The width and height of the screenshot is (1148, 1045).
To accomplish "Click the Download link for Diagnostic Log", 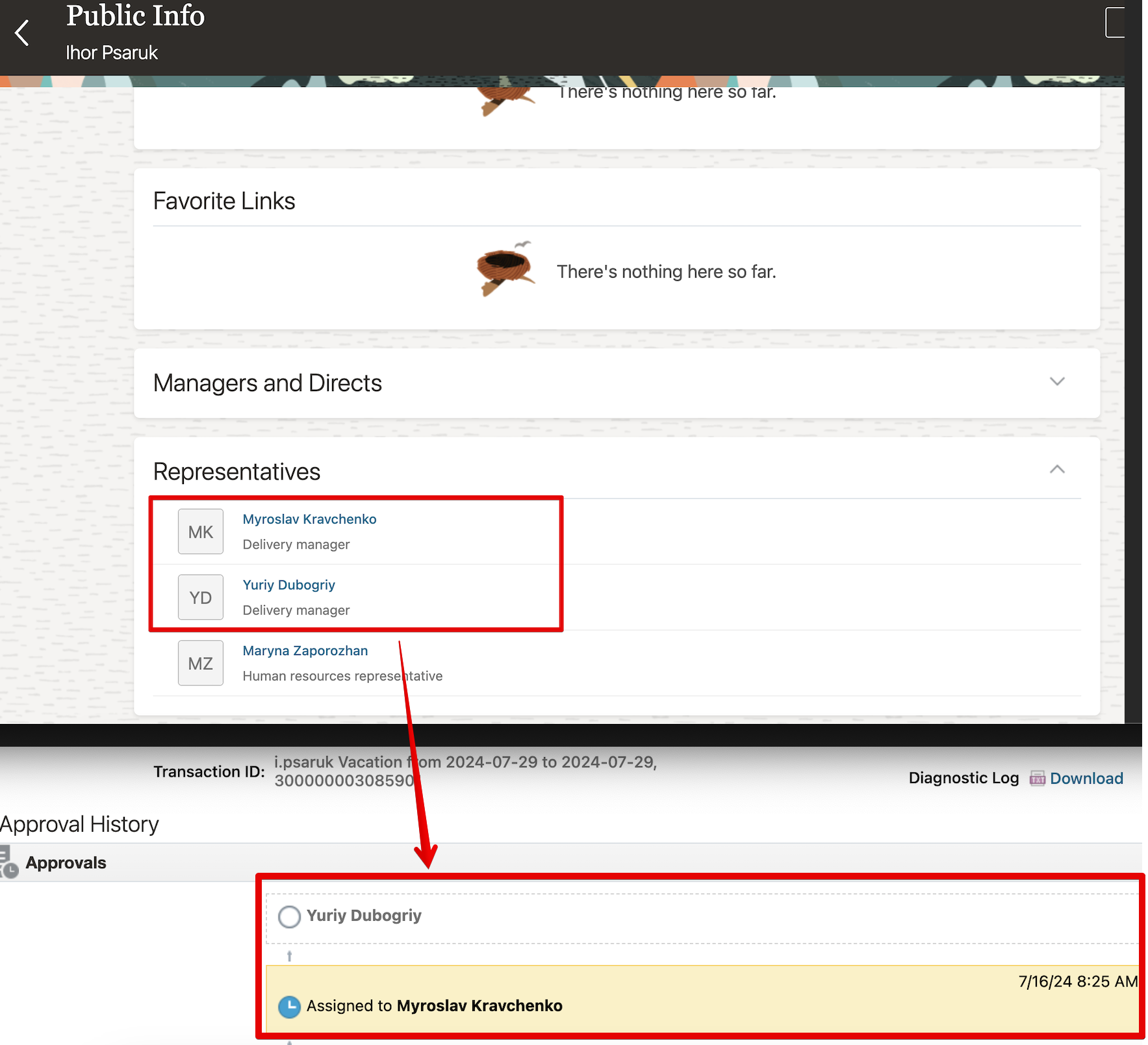I will pyautogui.click(x=1087, y=778).
